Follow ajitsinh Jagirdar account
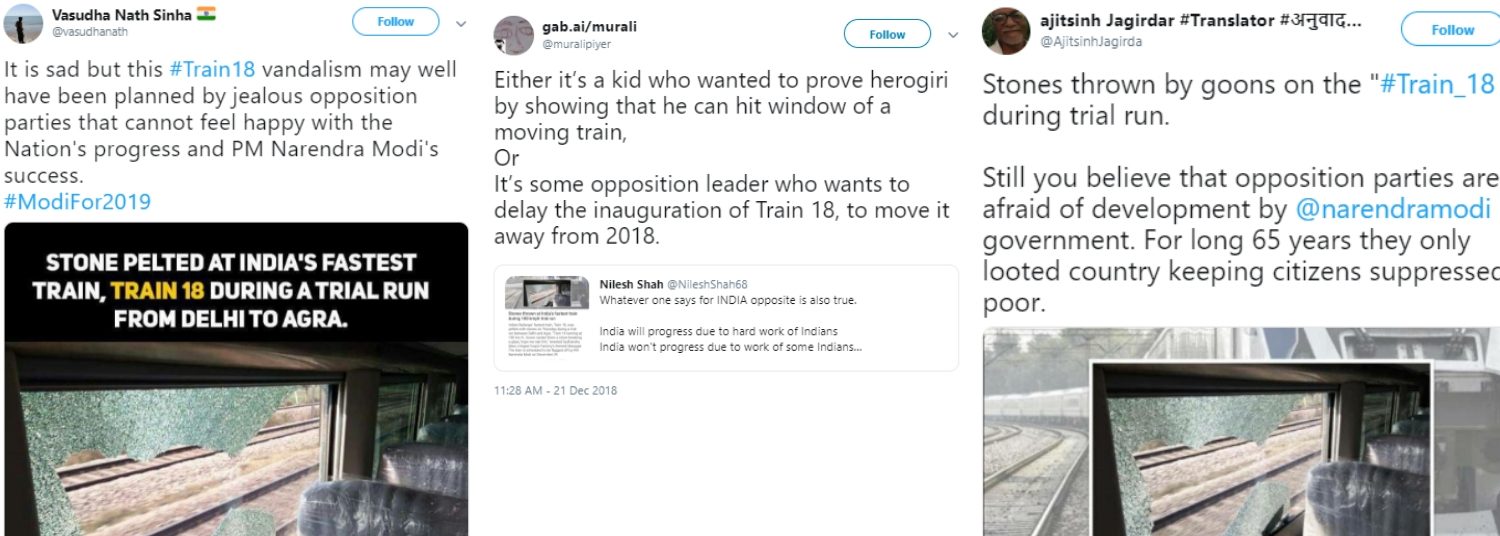1500x536 pixels. [x=1451, y=30]
